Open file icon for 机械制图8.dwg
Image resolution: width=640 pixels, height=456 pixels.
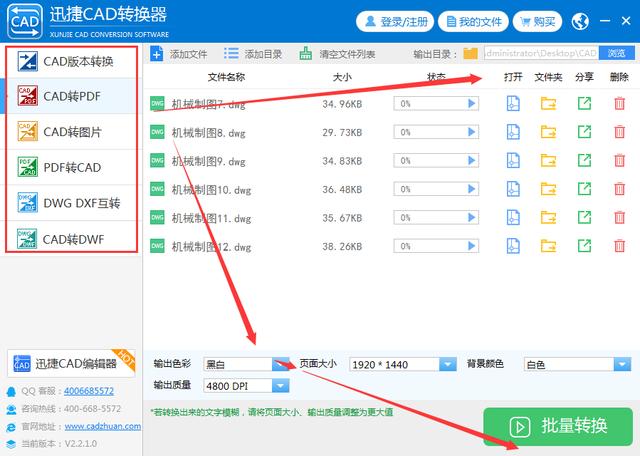click(513, 132)
